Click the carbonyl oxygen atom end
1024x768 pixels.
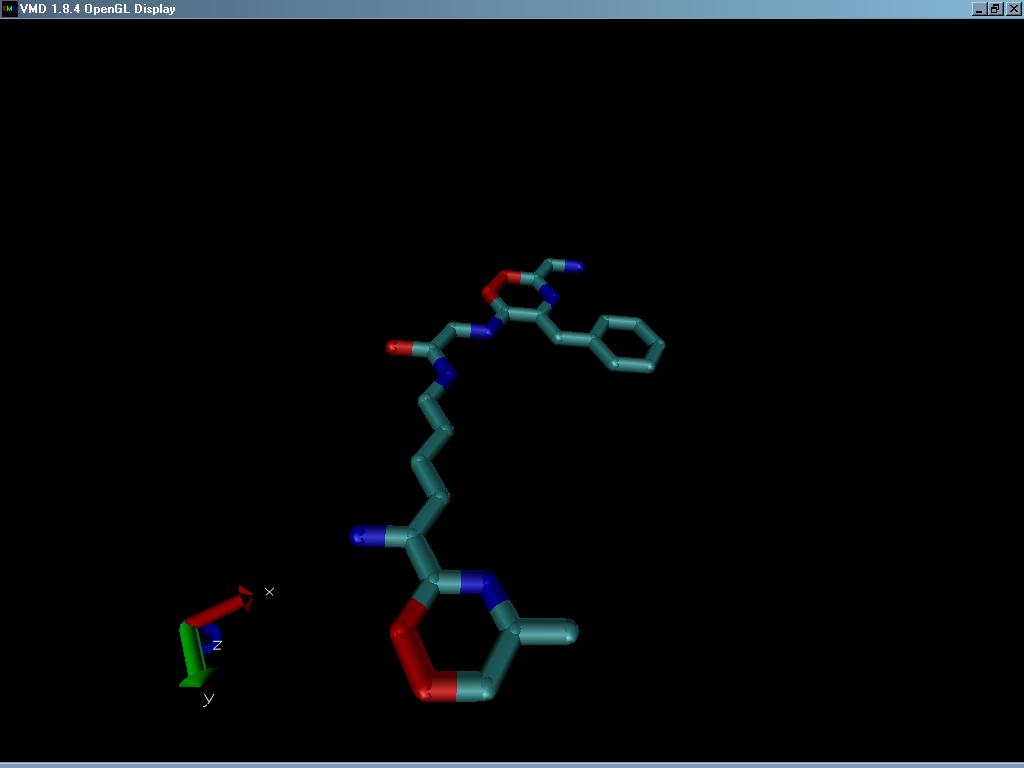pyautogui.click(x=398, y=347)
